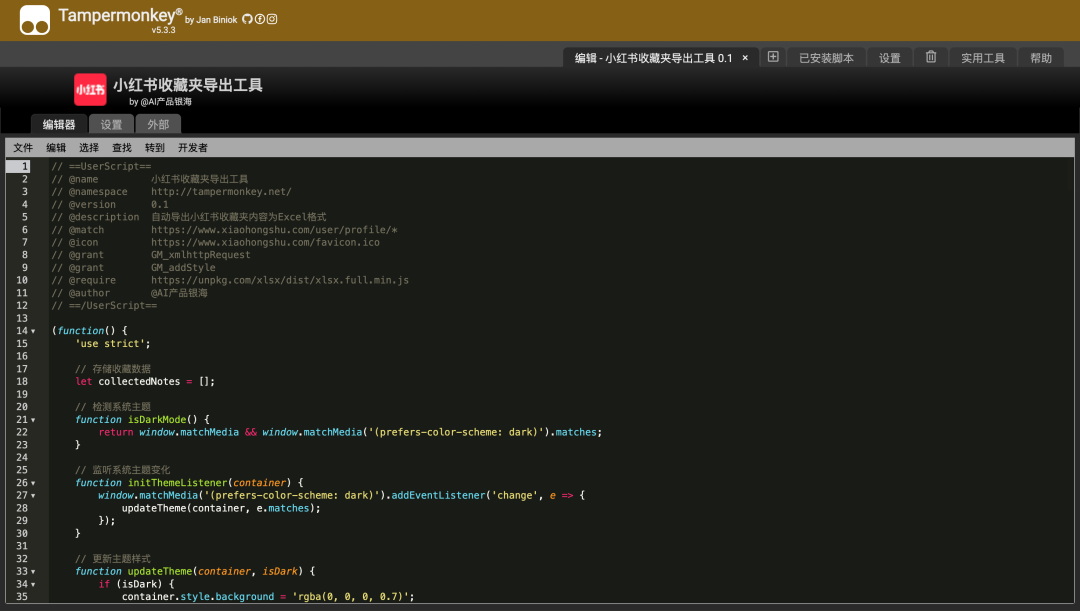The height and width of the screenshot is (611, 1080).
Task: Click line number 1 in gutter
Action: pyautogui.click(x=25, y=166)
